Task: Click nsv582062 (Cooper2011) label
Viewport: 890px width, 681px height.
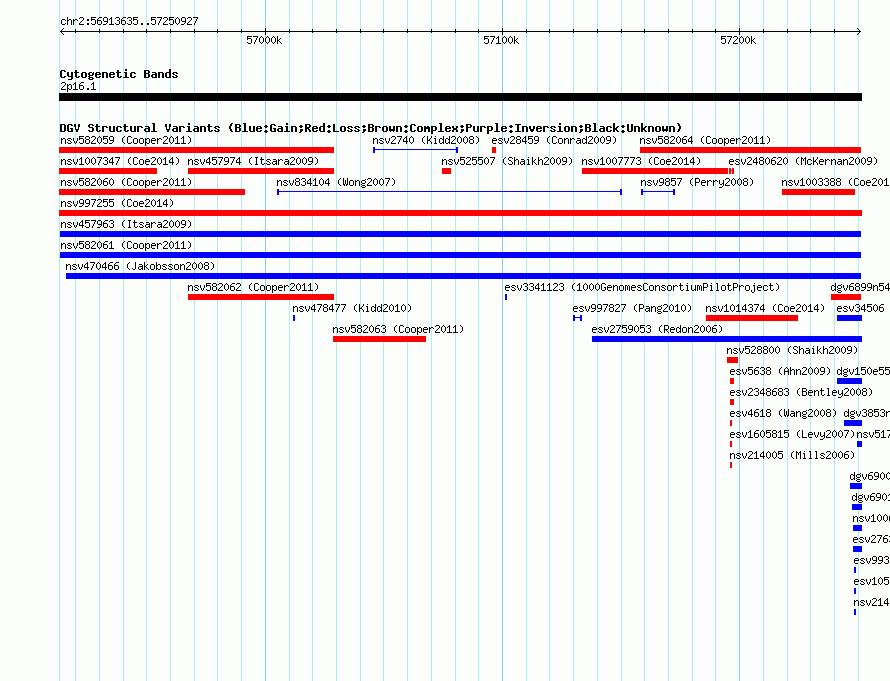Action: coord(253,287)
